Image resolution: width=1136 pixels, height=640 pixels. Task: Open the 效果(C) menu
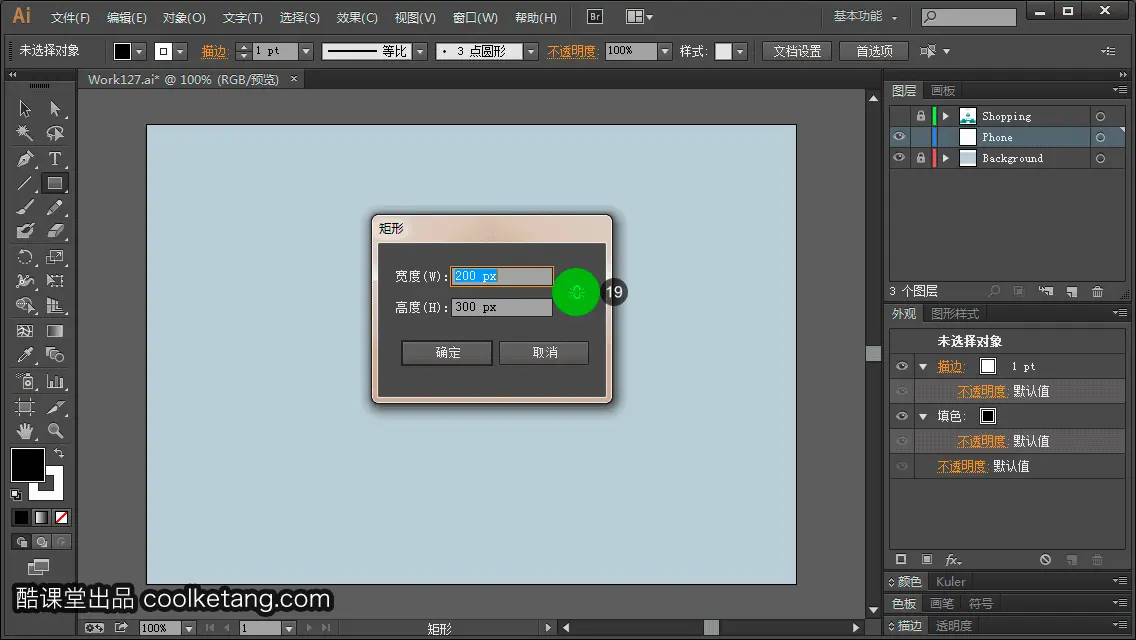pyautogui.click(x=356, y=17)
